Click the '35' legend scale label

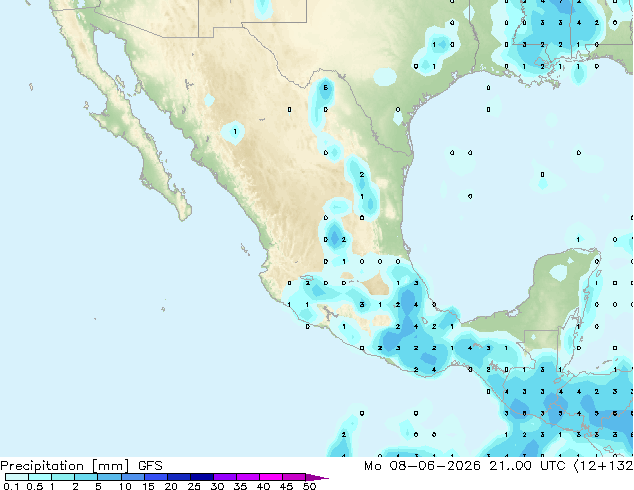240,486
